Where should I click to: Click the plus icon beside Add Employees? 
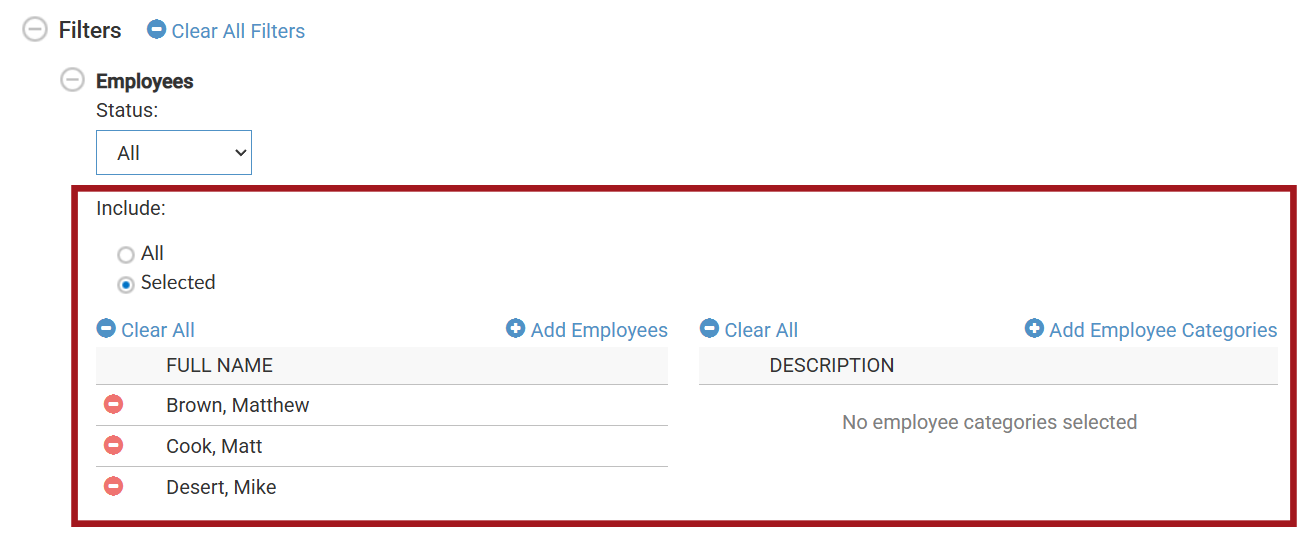[x=515, y=328]
